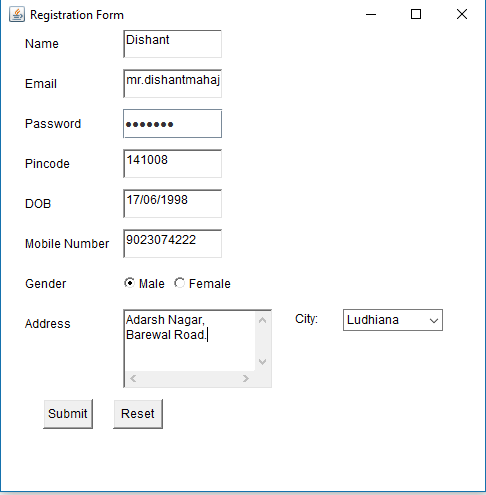
Task: Click the DOB field showing 17/06/1998
Action: click(x=172, y=204)
